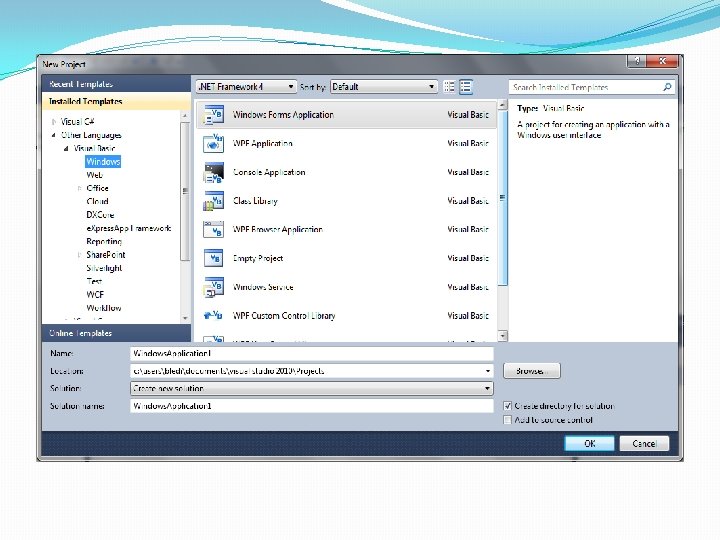This screenshot has width=720, height=540.
Task: Select the Windows Service template icon
Action: coord(214,287)
